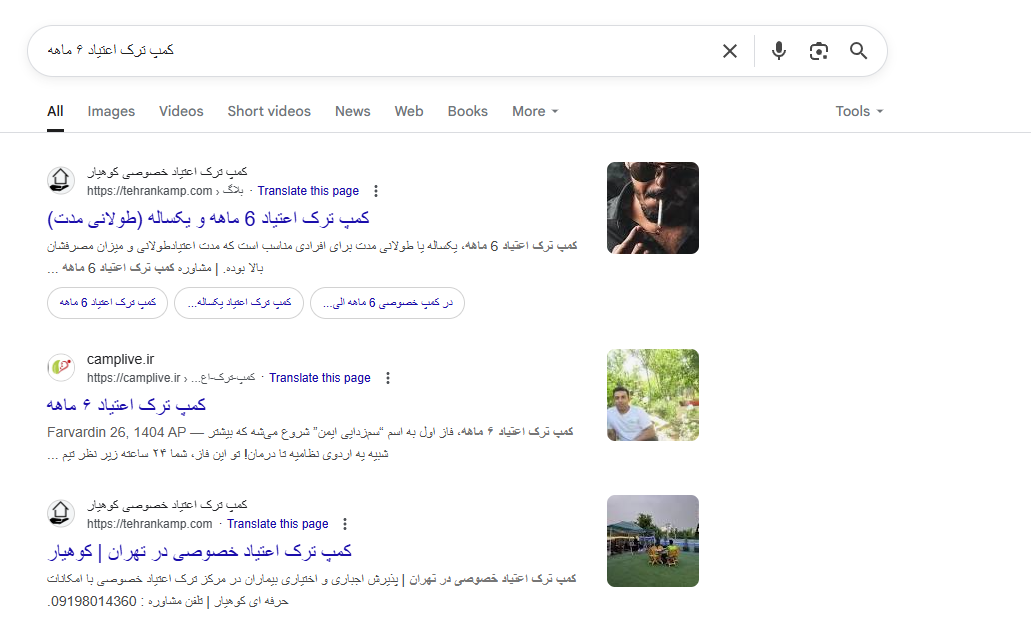Open more options for the third result
The image size is (1031, 636).
tap(345, 524)
